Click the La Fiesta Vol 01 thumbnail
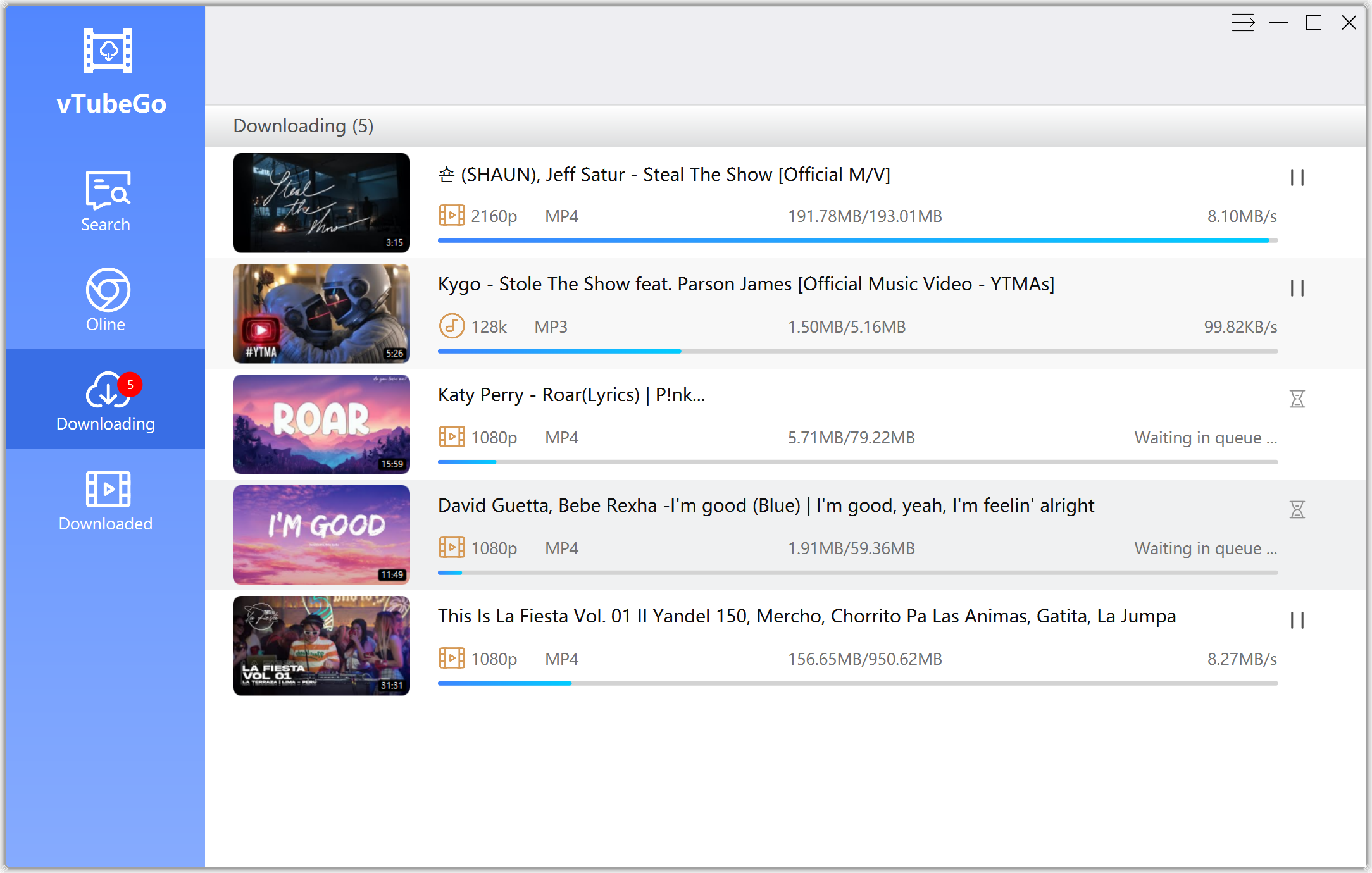This screenshot has width=1372, height=873. pos(321,646)
